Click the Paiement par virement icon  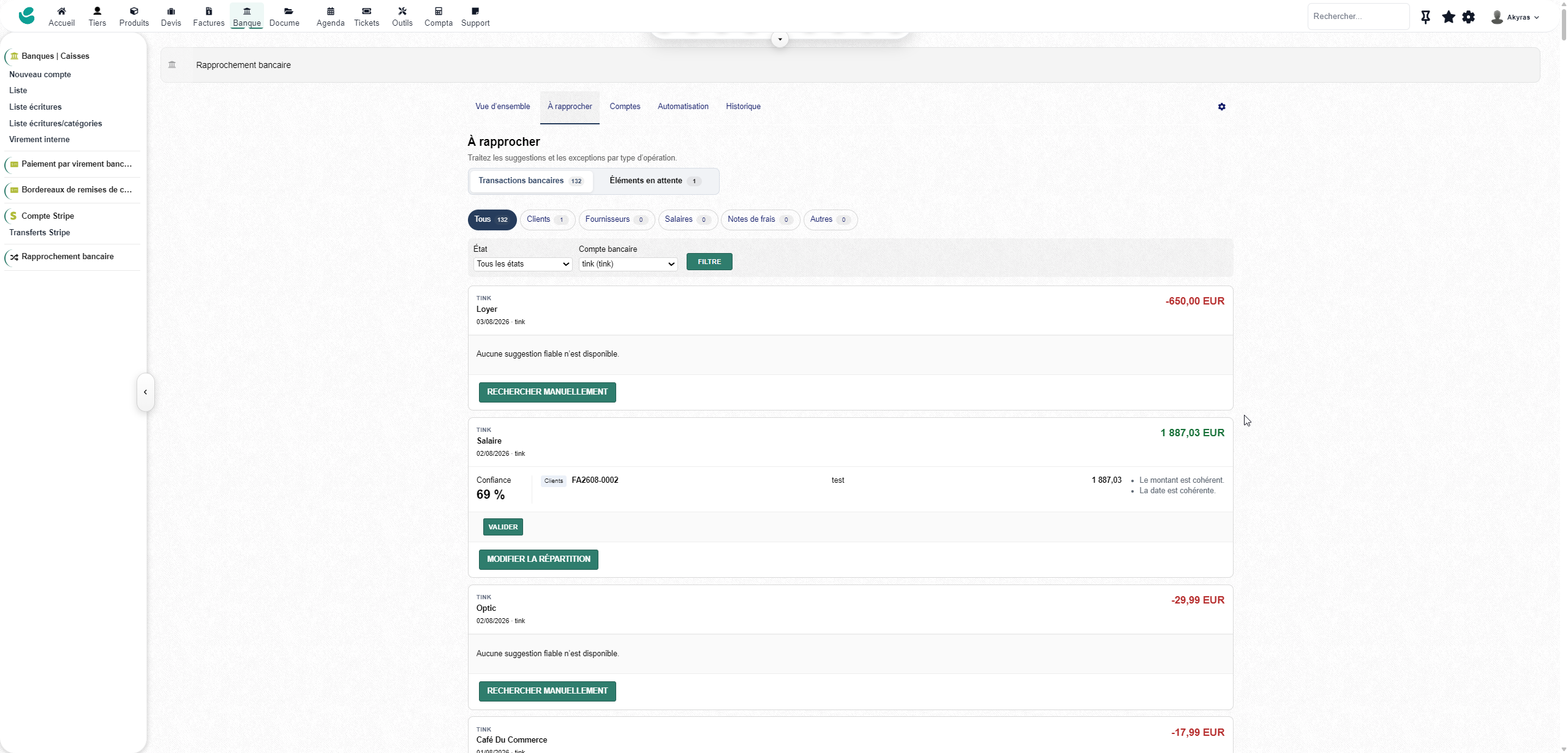(x=14, y=164)
